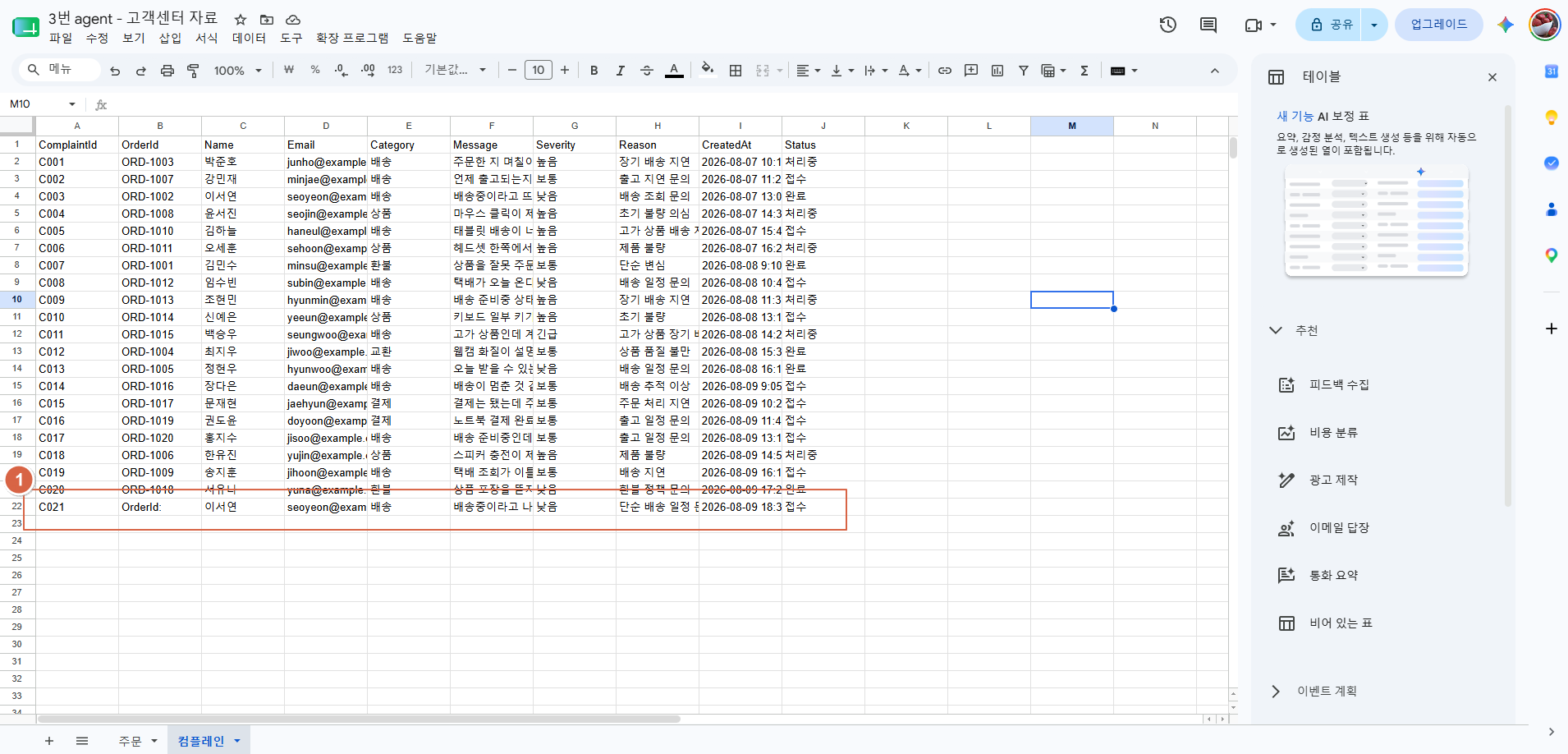Screen dimensions: 1568x754
Task: Open the 데이터 menu
Action: tap(249, 38)
